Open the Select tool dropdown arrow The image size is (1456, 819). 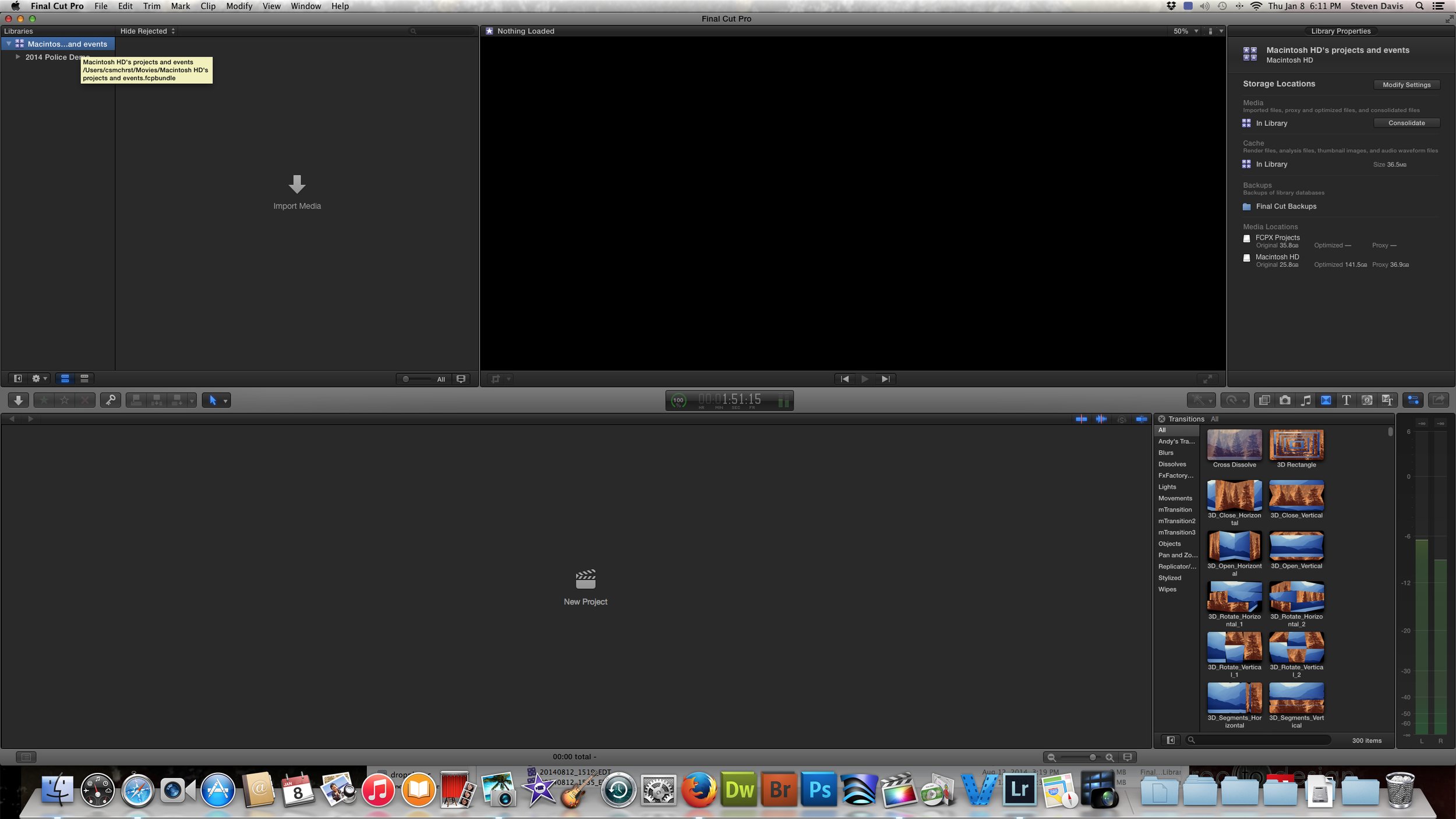225,401
